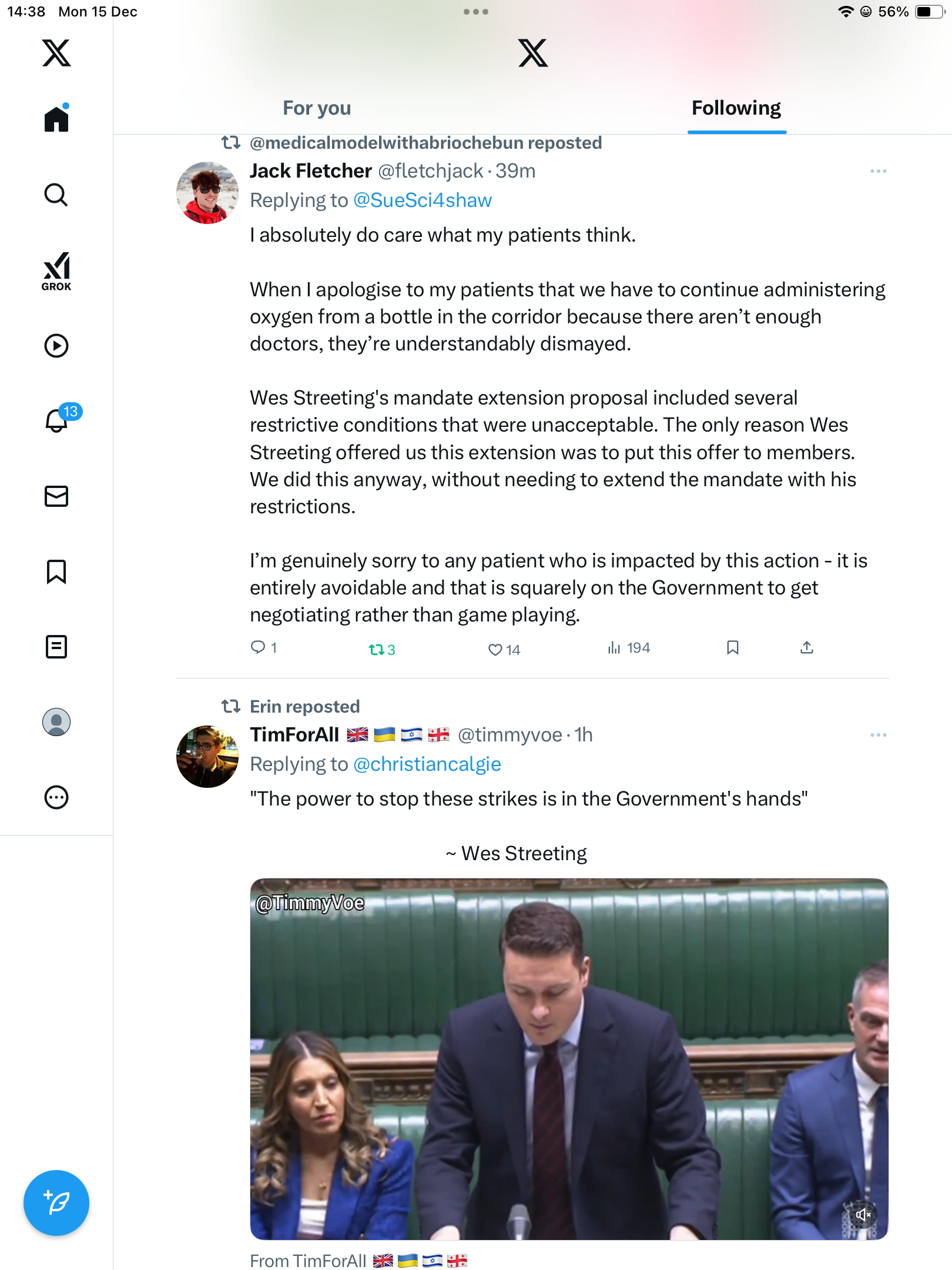The width and height of the screenshot is (952, 1270).
Task: Open the Grok assistant
Action: 56,271
